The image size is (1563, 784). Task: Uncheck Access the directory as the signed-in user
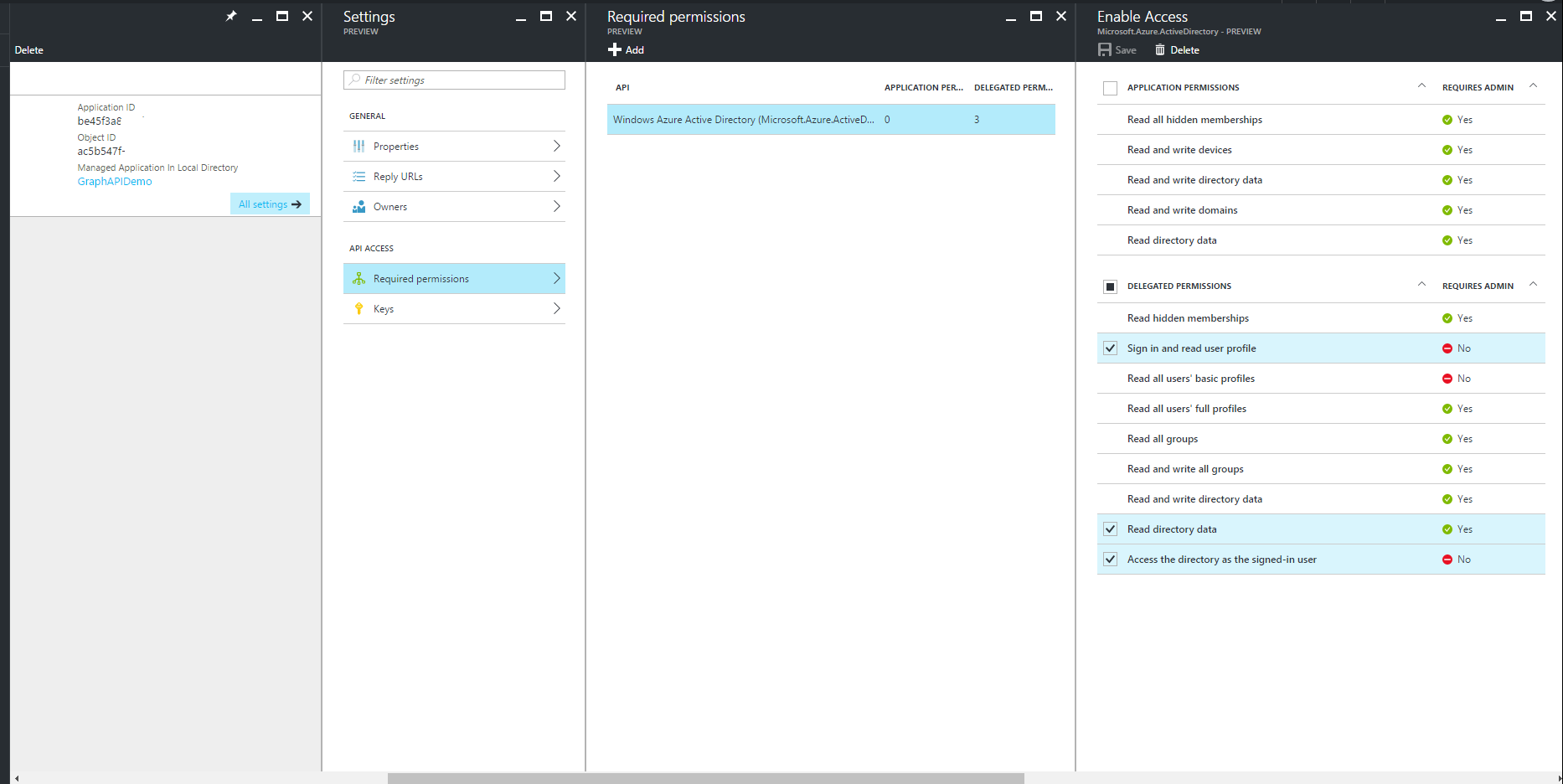tap(1110, 559)
